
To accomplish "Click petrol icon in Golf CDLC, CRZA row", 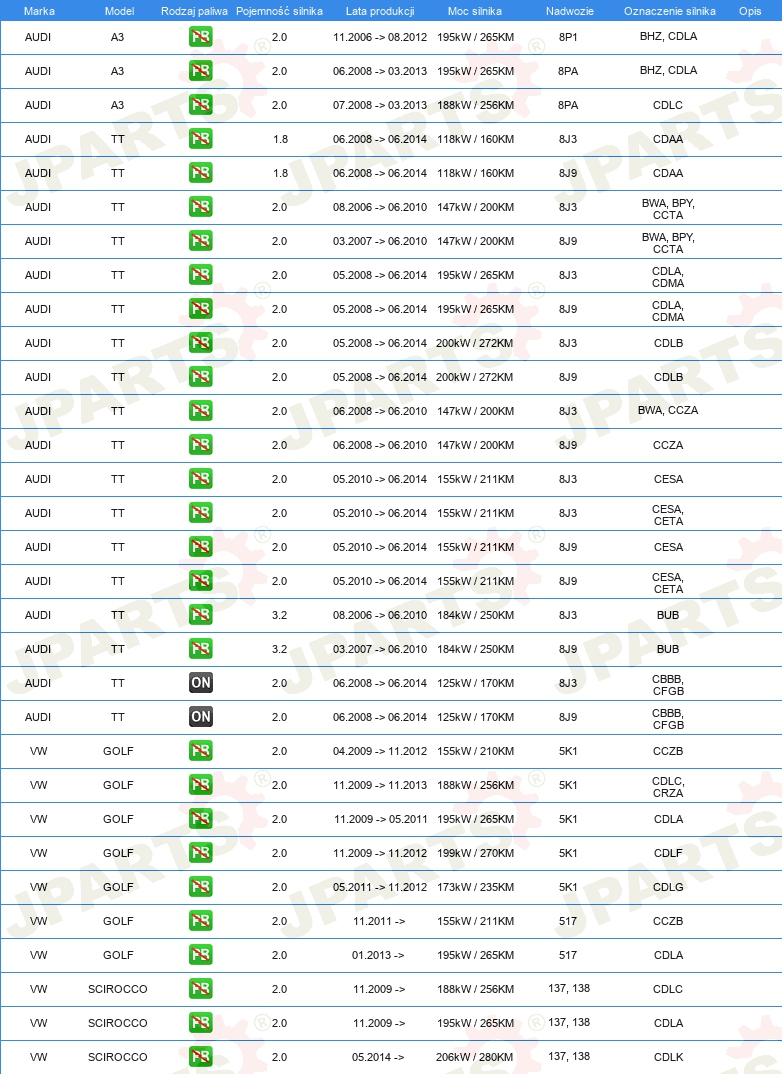I will [x=201, y=785].
